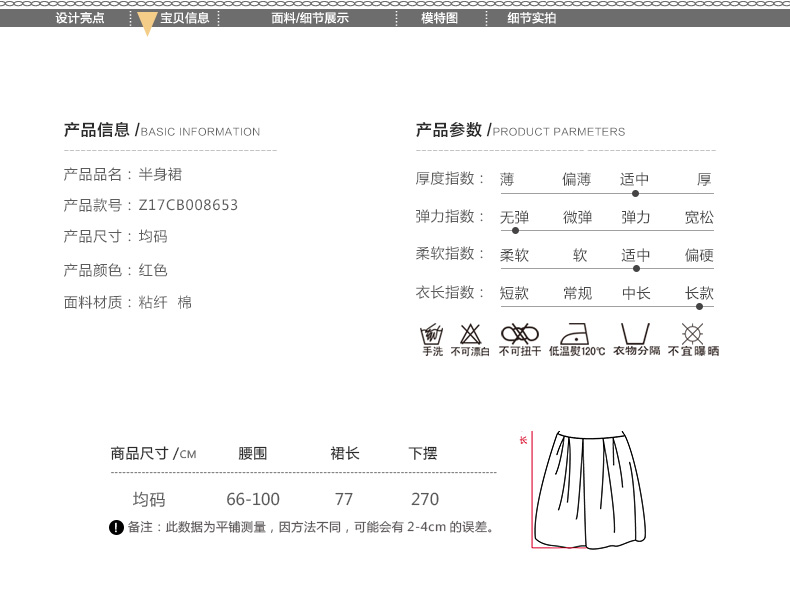Click the do not bleach (不可漂白) icon
Viewport: 790px width, 608px height.
(x=470, y=334)
